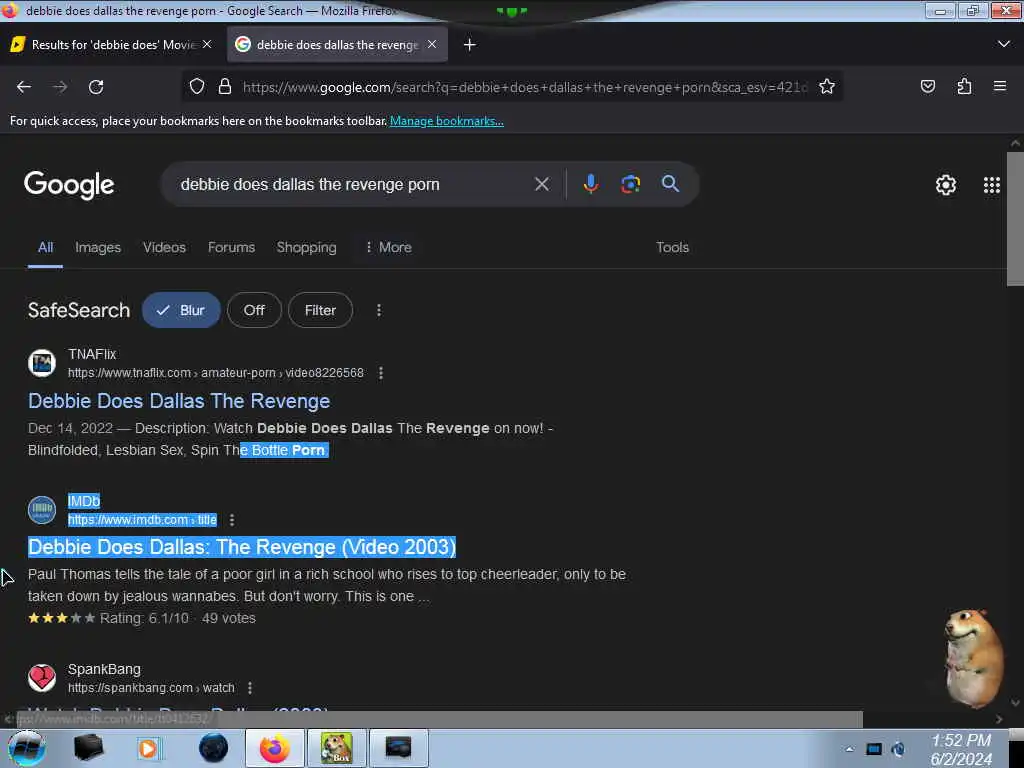Show hidden system tray icons arrow
The height and width of the screenshot is (768, 1024).
849,749
